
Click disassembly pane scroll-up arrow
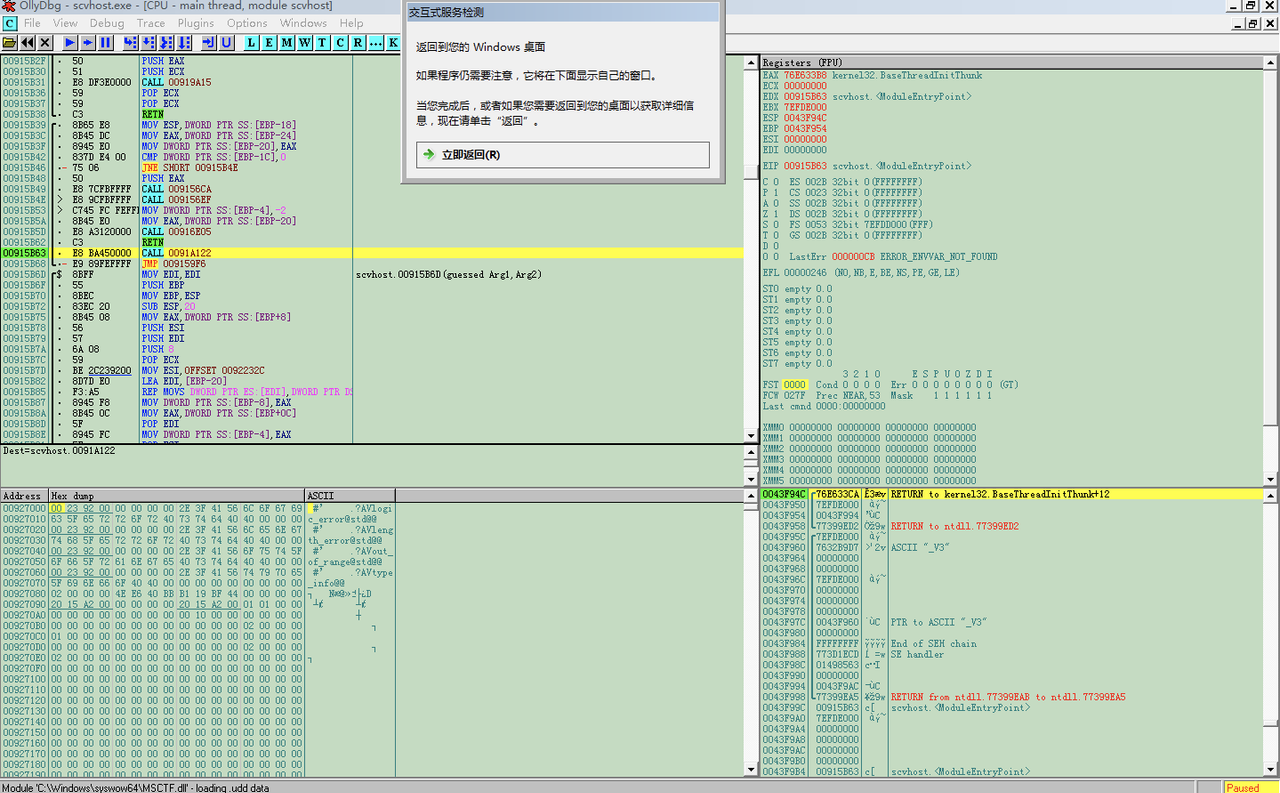click(x=750, y=62)
